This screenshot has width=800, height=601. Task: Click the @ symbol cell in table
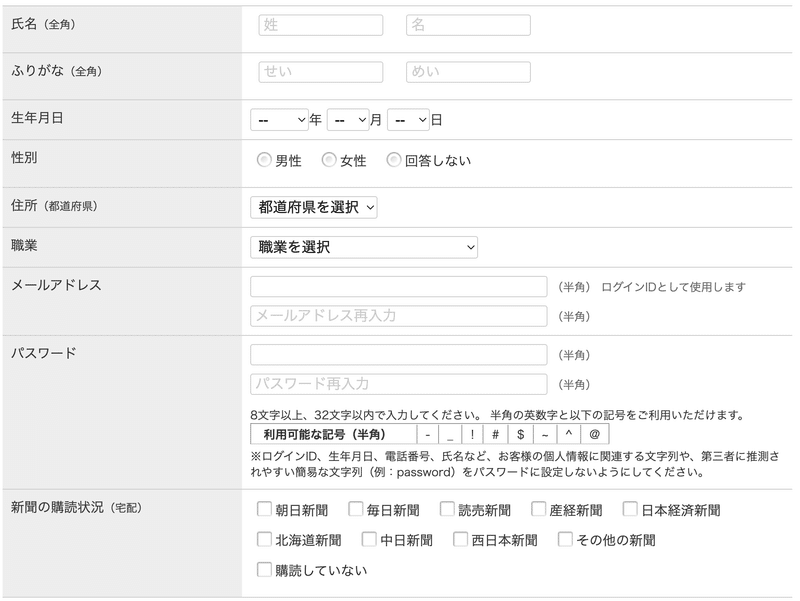pyautogui.click(x=594, y=435)
